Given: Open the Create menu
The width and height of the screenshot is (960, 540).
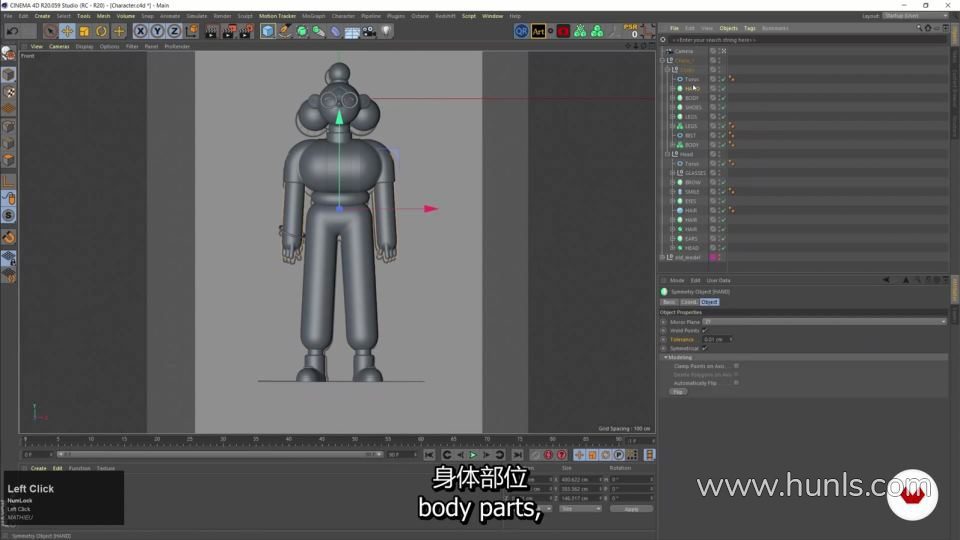Looking at the screenshot, I should pyautogui.click(x=42, y=16).
